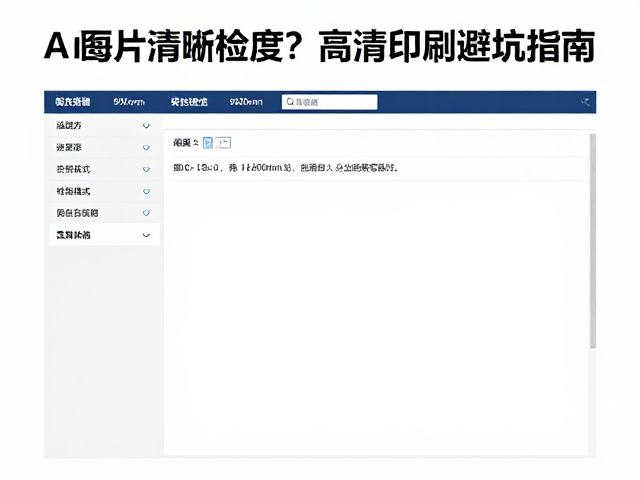Screen dimensions: 640x480
Task: Open the second bold item in the blue bar
Action: [189, 102]
